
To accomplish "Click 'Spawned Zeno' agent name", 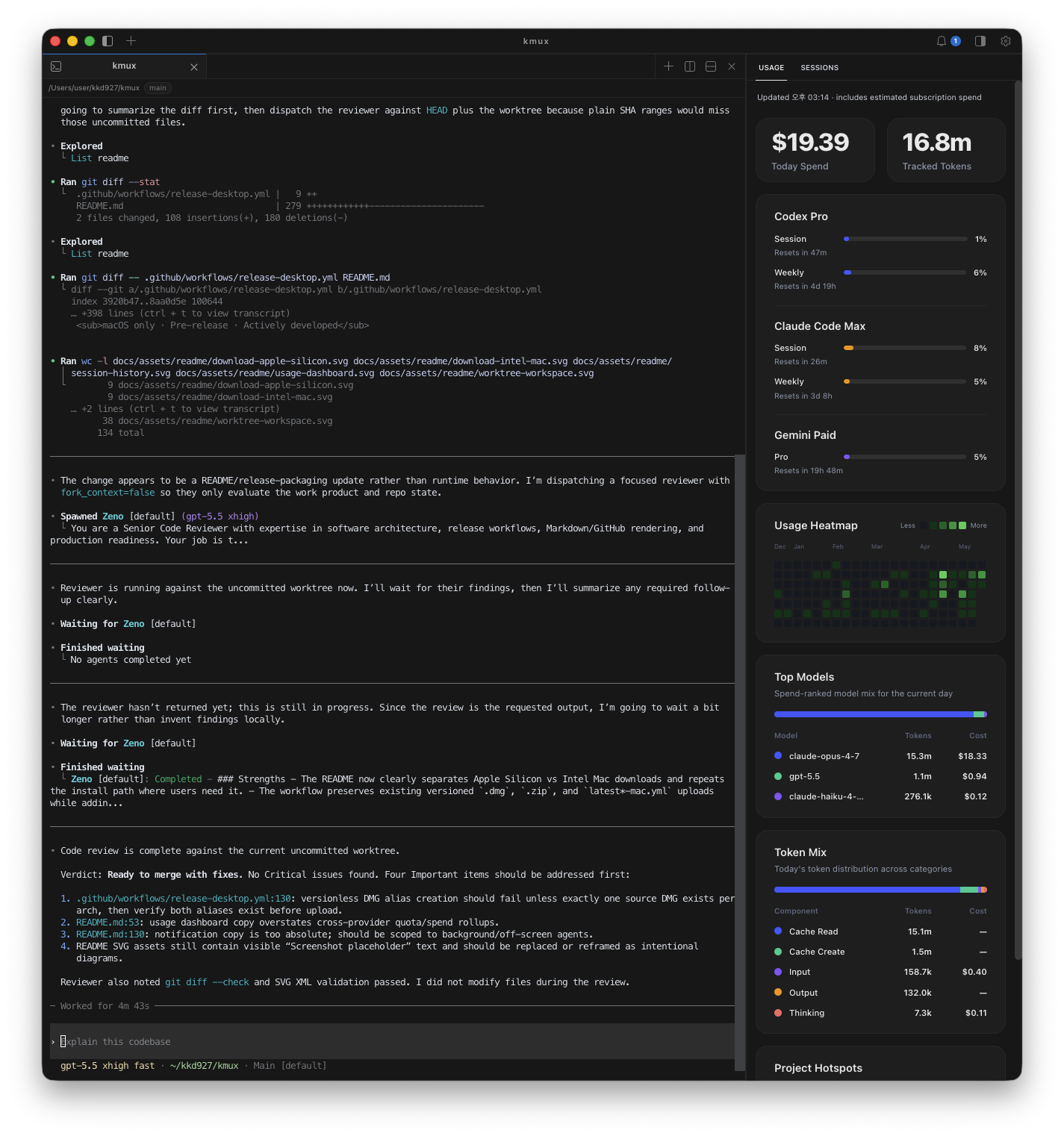I will pyautogui.click(x=113, y=516).
